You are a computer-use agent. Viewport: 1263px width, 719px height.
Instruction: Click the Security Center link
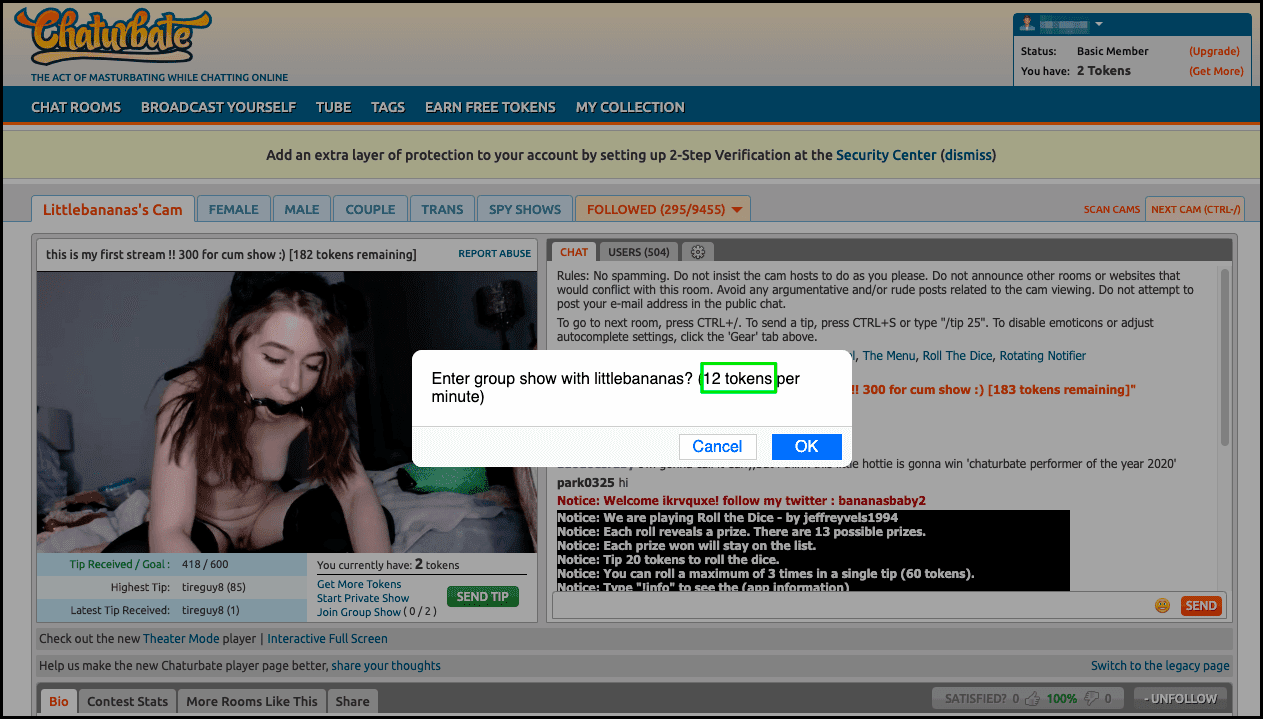point(886,155)
